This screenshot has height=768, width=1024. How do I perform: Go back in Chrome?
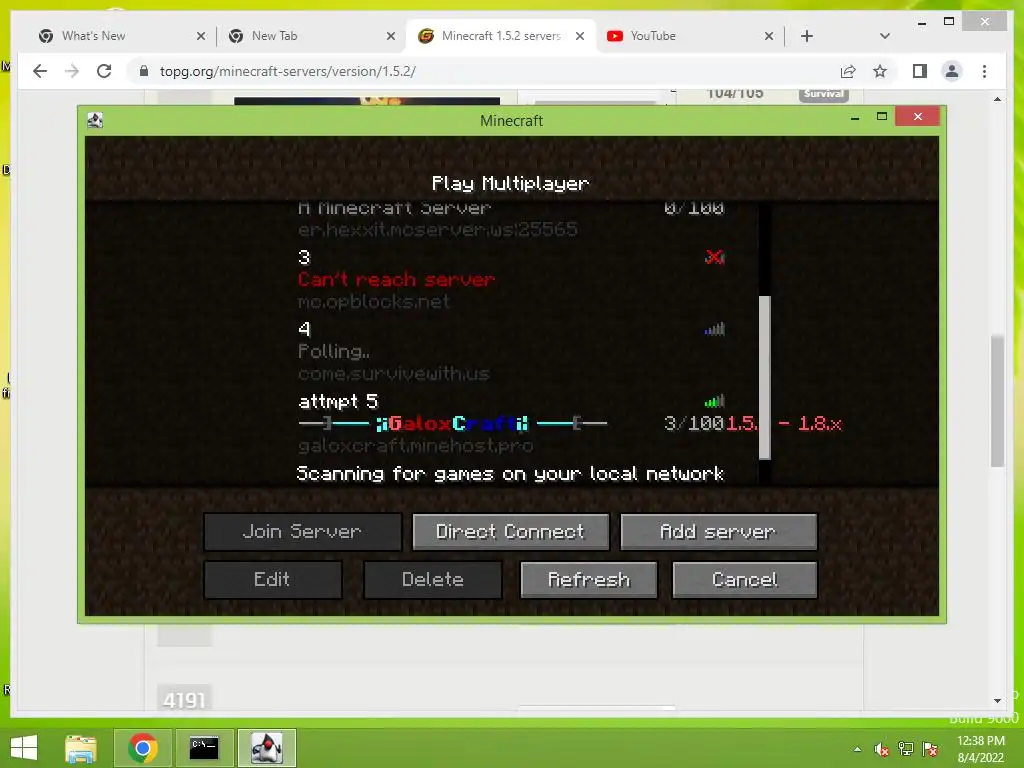pos(40,71)
